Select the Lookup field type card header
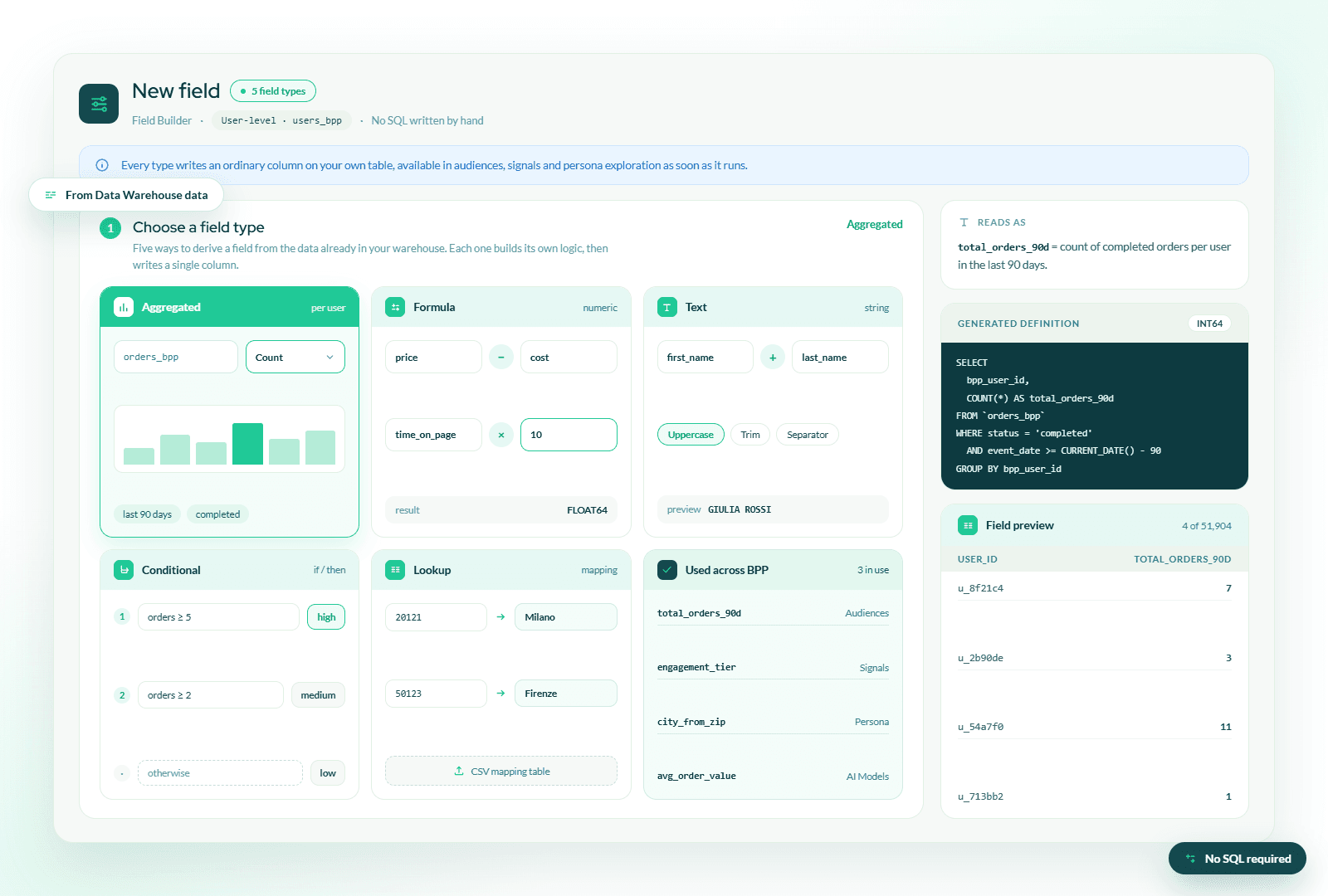 501,570
